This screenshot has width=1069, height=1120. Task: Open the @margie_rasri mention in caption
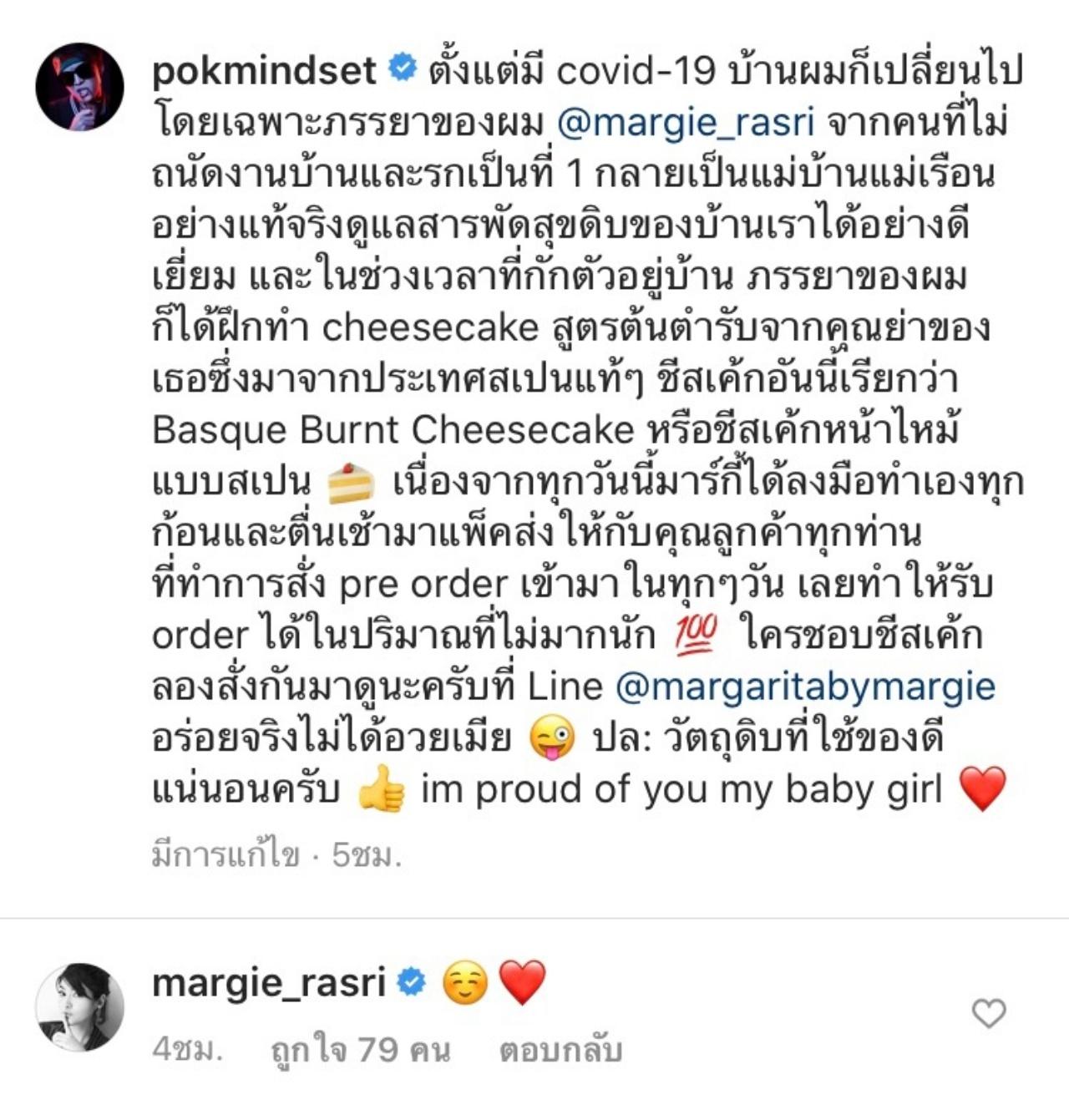click(685, 123)
